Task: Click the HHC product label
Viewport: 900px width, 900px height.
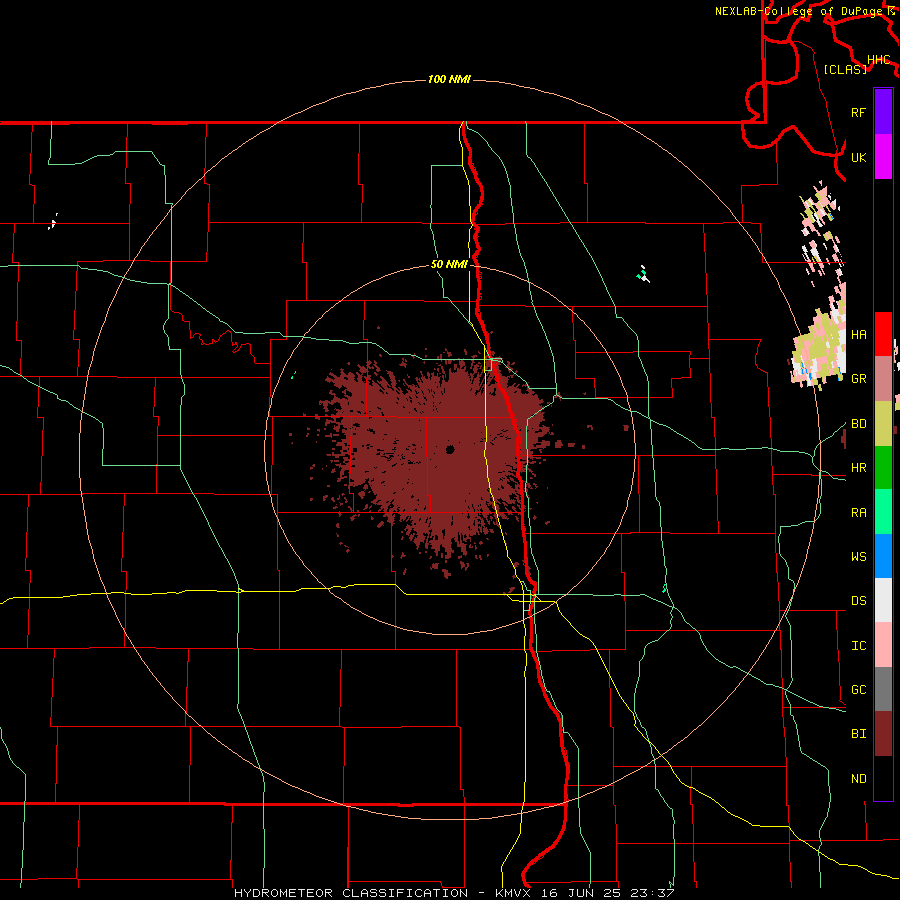Action: pos(878,60)
